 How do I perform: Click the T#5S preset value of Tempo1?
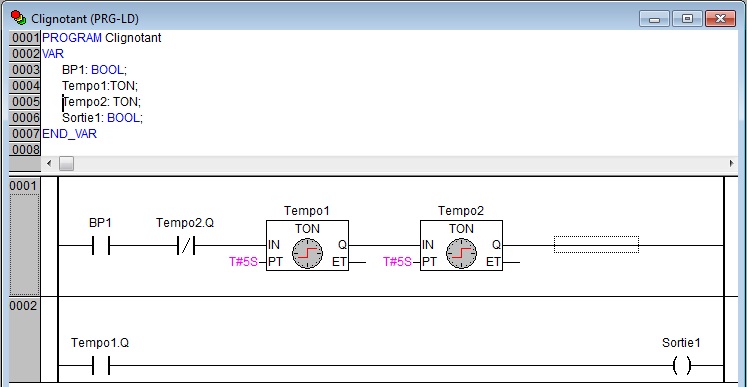pos(243,262)
